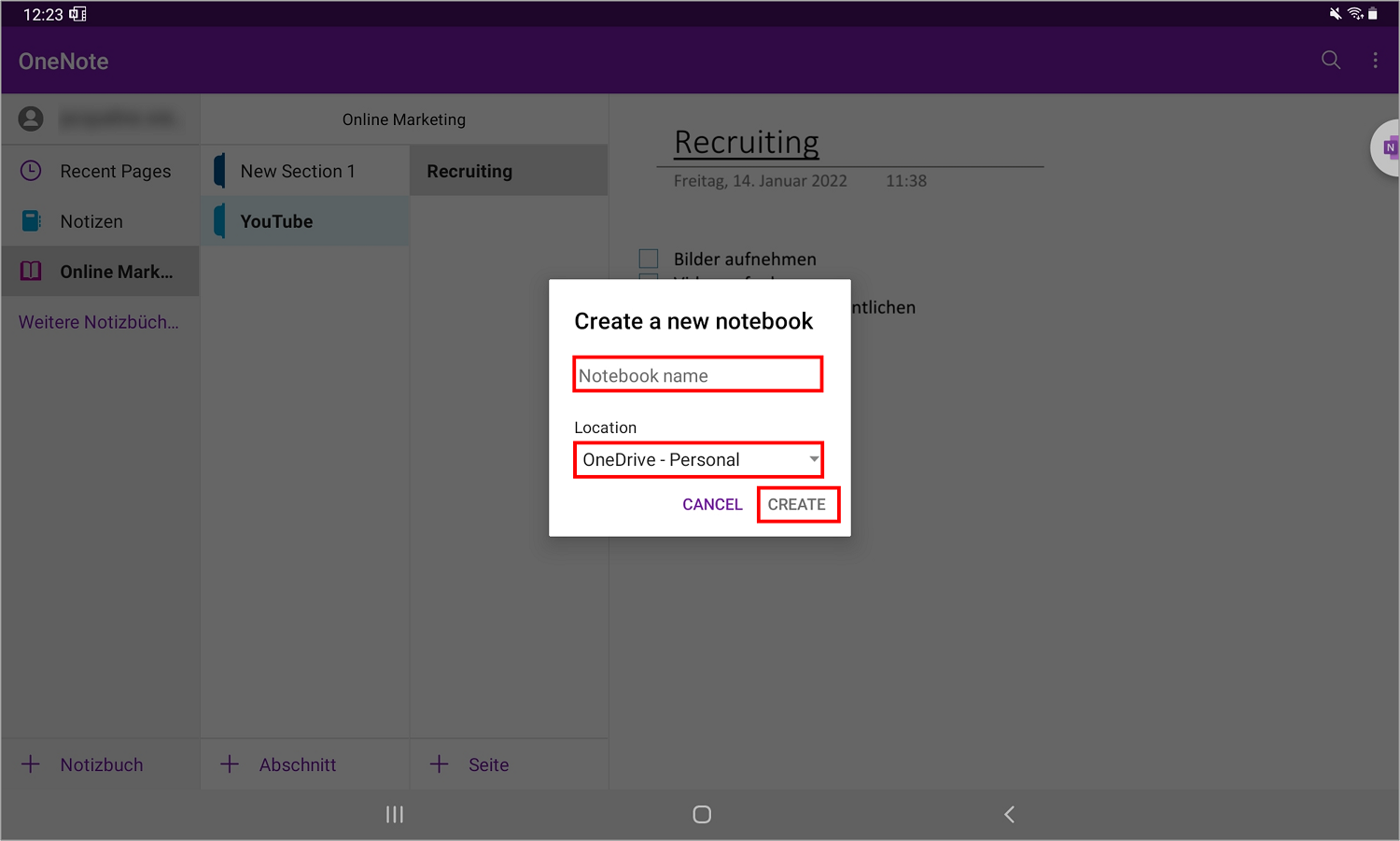Open Recent Pages in the sidebar
1400x841 pixels.
(101, 171)
